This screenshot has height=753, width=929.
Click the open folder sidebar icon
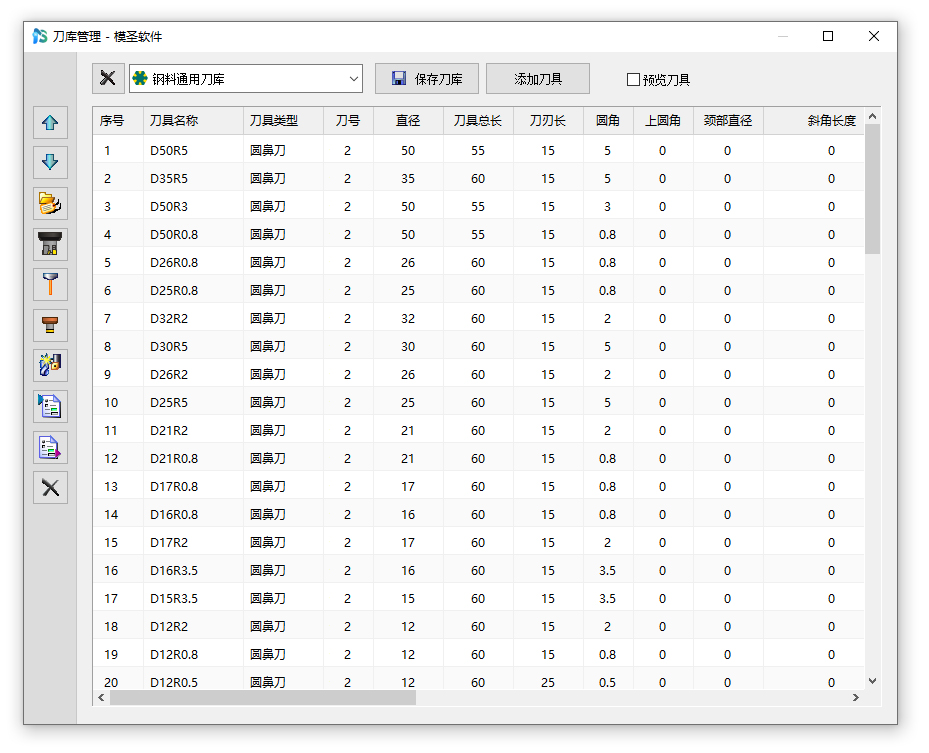(50, 203)
